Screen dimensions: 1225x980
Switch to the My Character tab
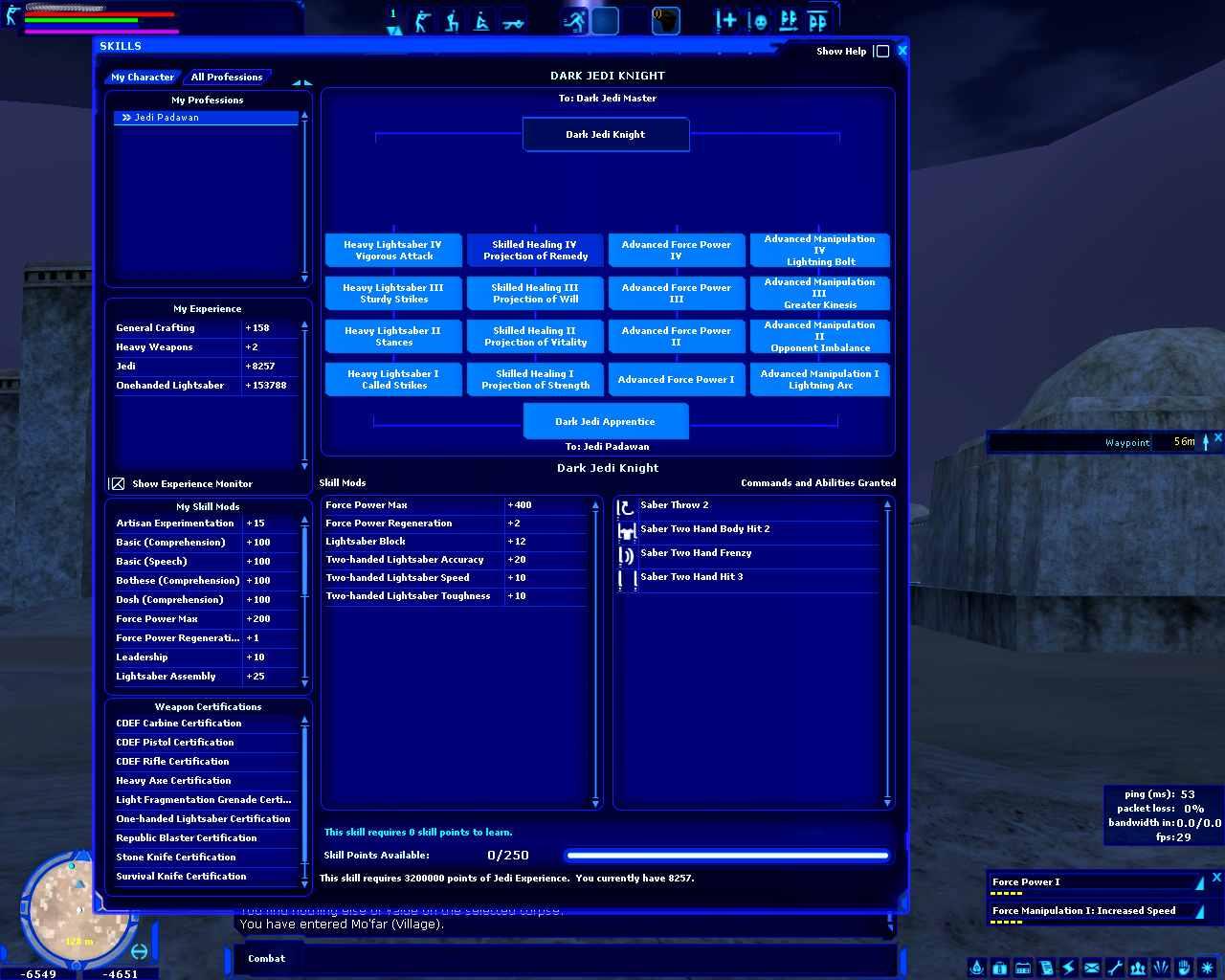point(143,78)
